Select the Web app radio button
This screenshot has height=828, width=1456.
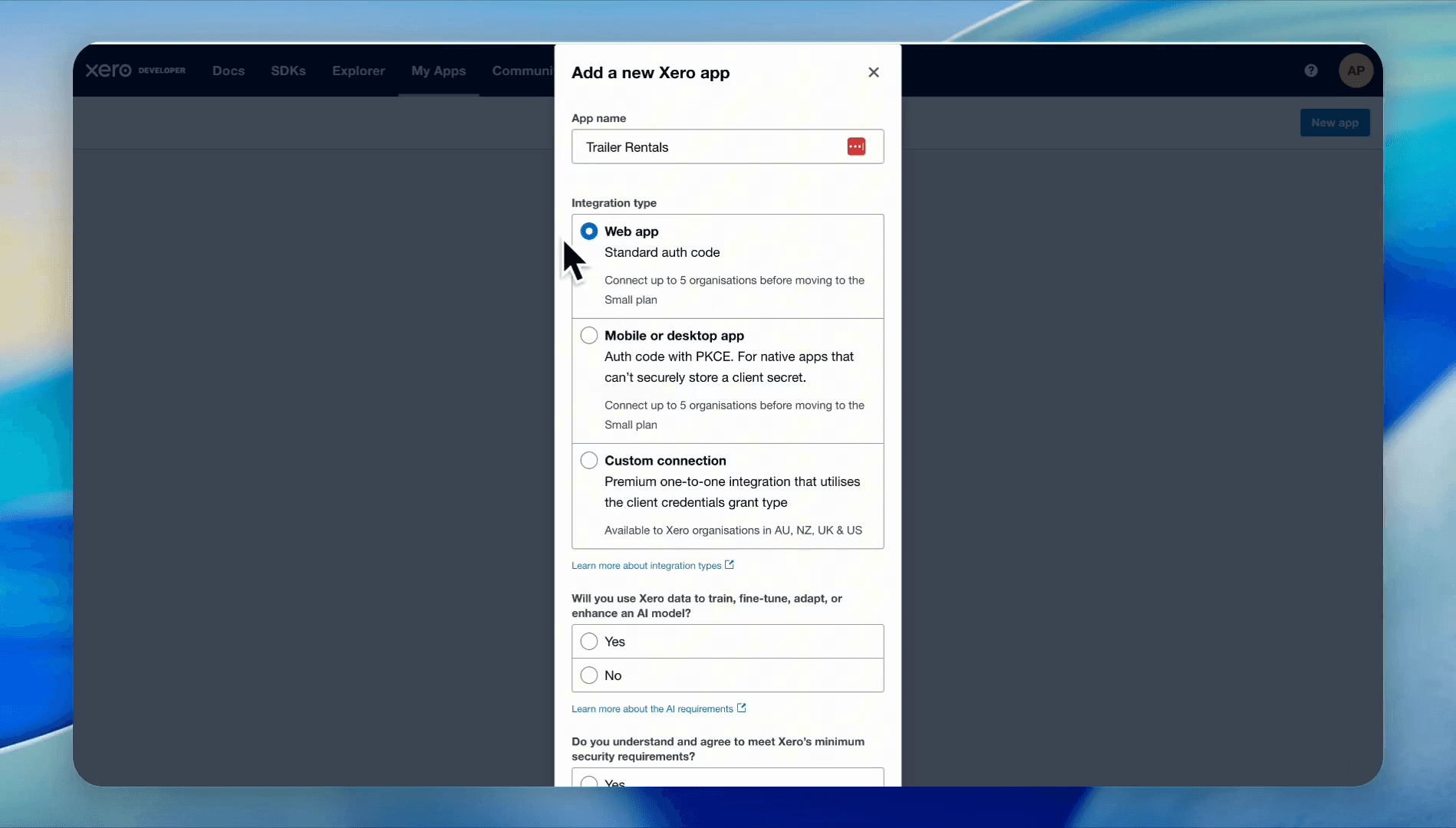[x=589, y=231]
